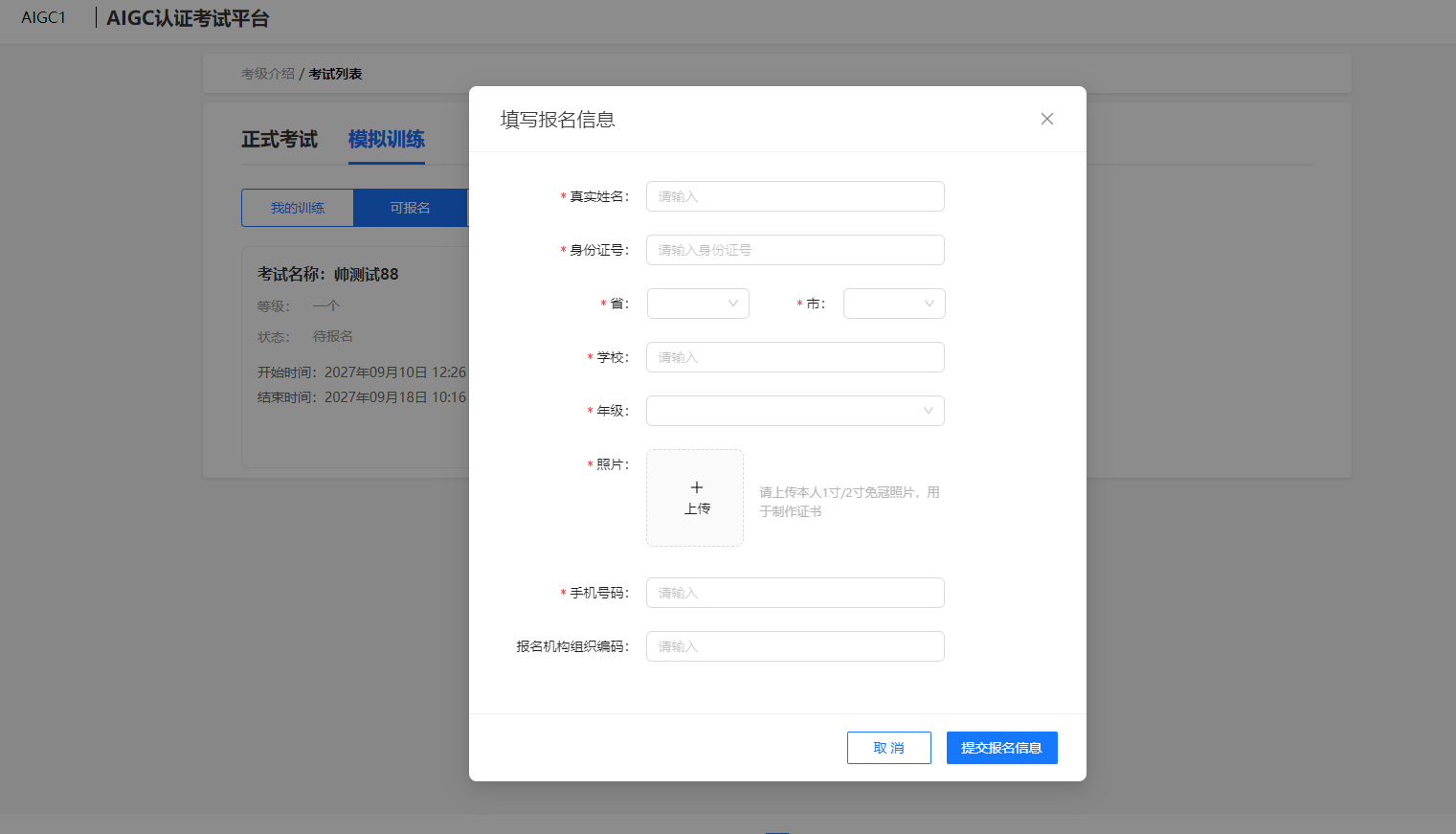The width and height of the screenshot is (1456, 834).
Task: Select the 可报名 sub-tab
Action: coord(410,208)
